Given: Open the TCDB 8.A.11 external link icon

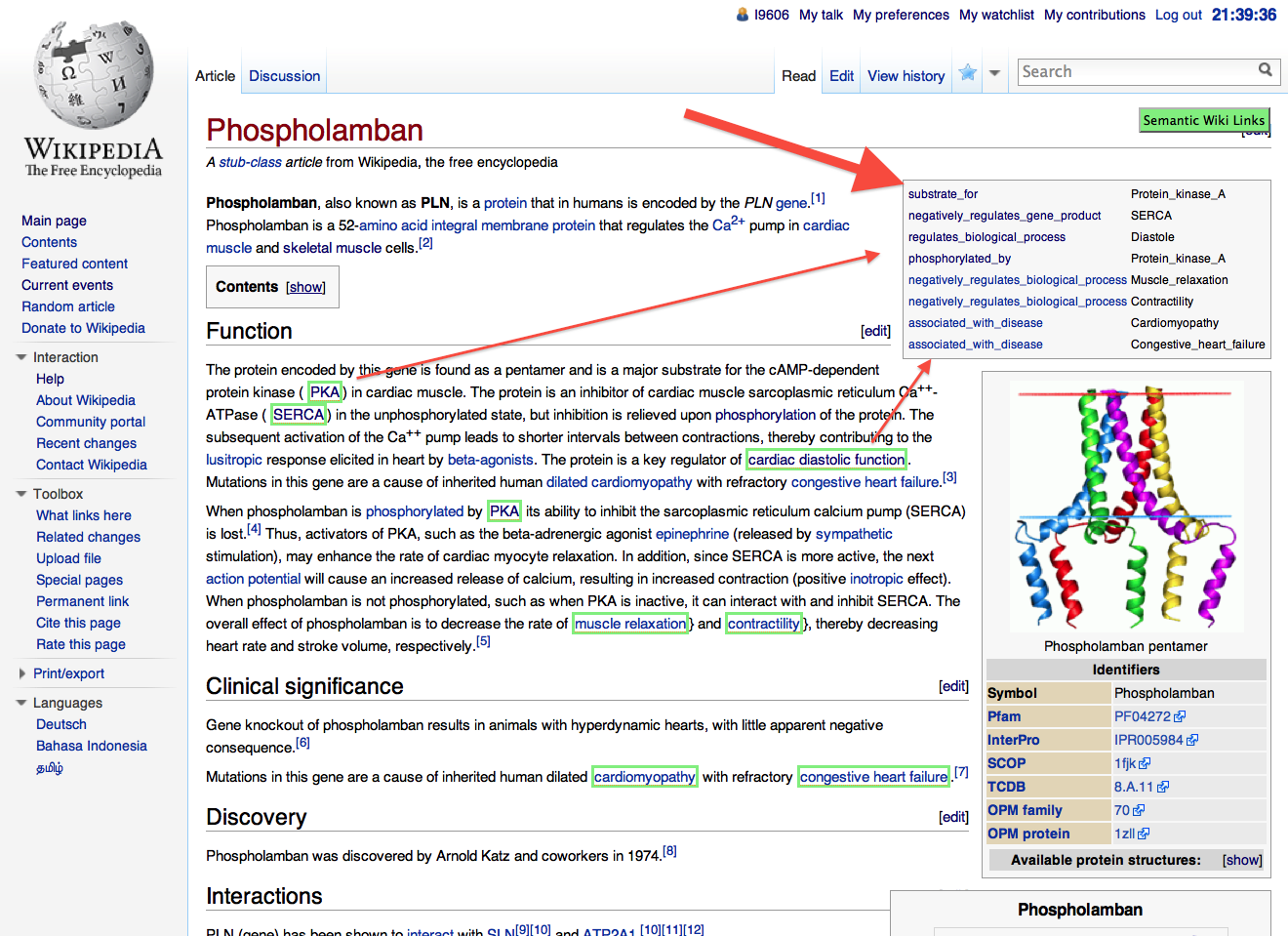Looking at the screenshot, I should [x=1163, y=787].
